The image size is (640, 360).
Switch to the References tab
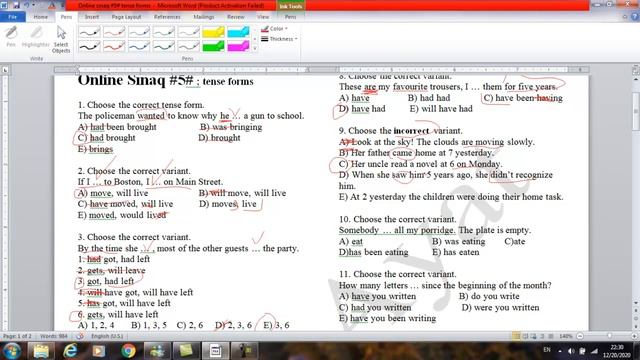pos(167,17)
